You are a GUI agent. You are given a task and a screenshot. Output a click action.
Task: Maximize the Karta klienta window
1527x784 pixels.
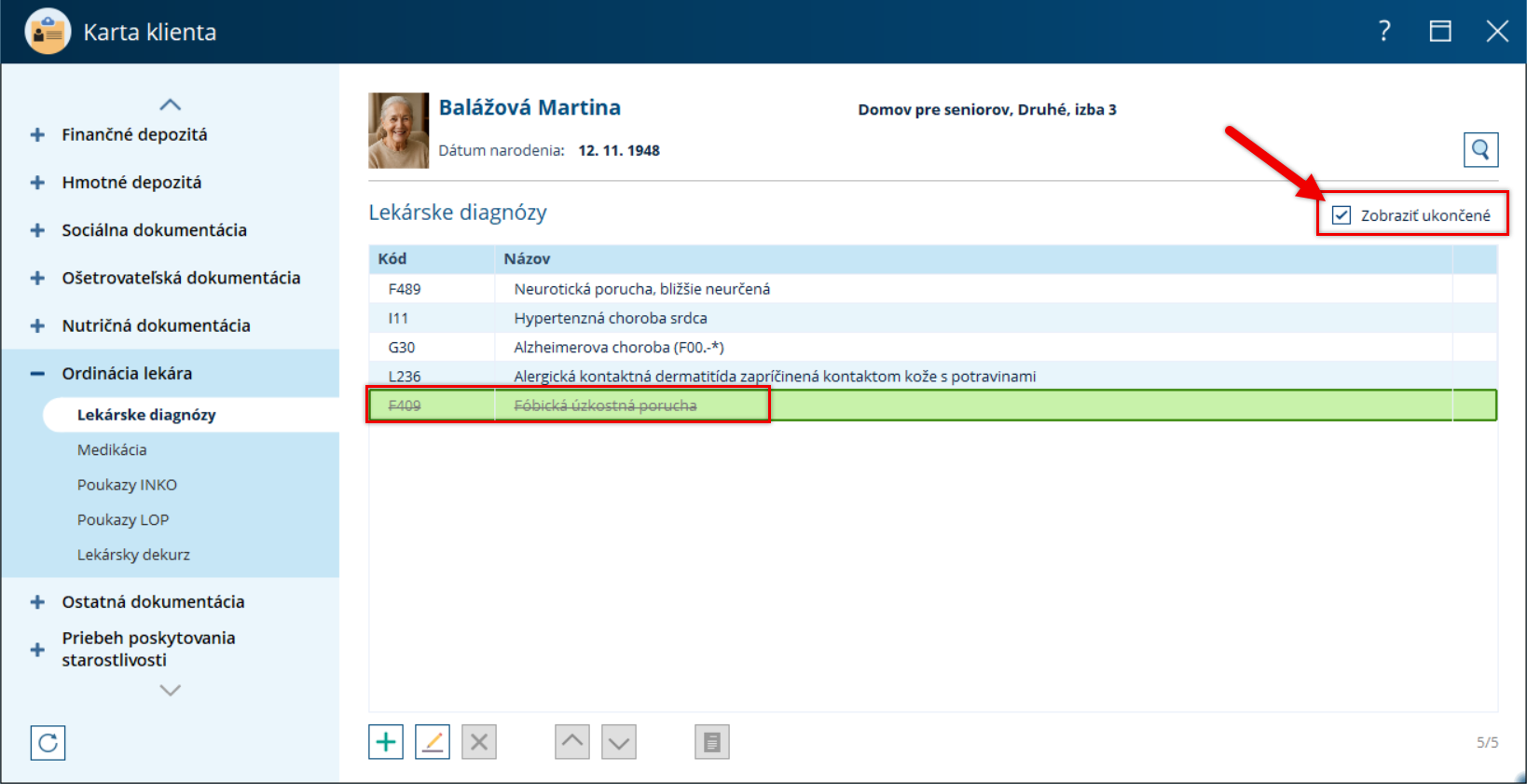(1440, 32)
